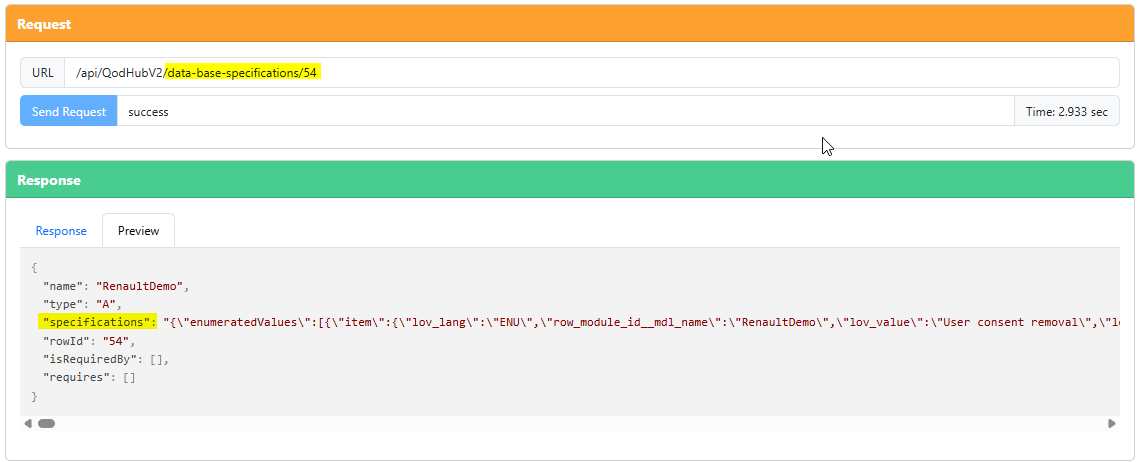1143x462 pixels.
Task: Click the horizontal scrollbar thumb
Action: pos(46,423)
